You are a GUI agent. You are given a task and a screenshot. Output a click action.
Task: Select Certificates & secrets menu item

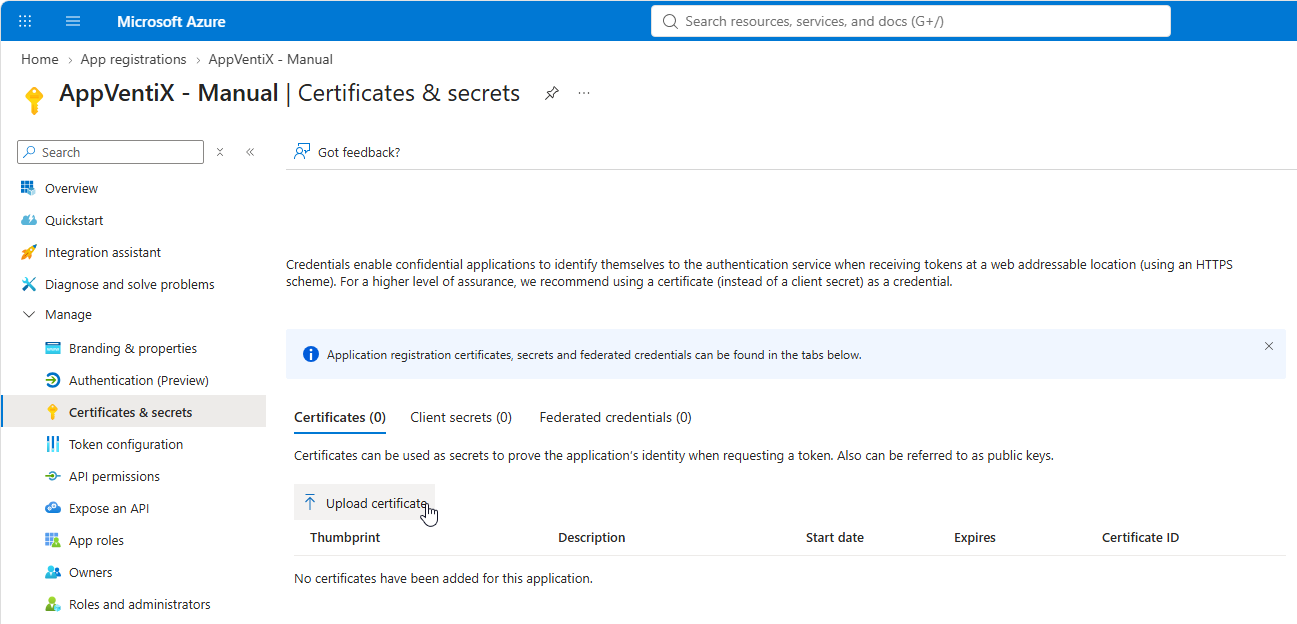click(134, 412)
